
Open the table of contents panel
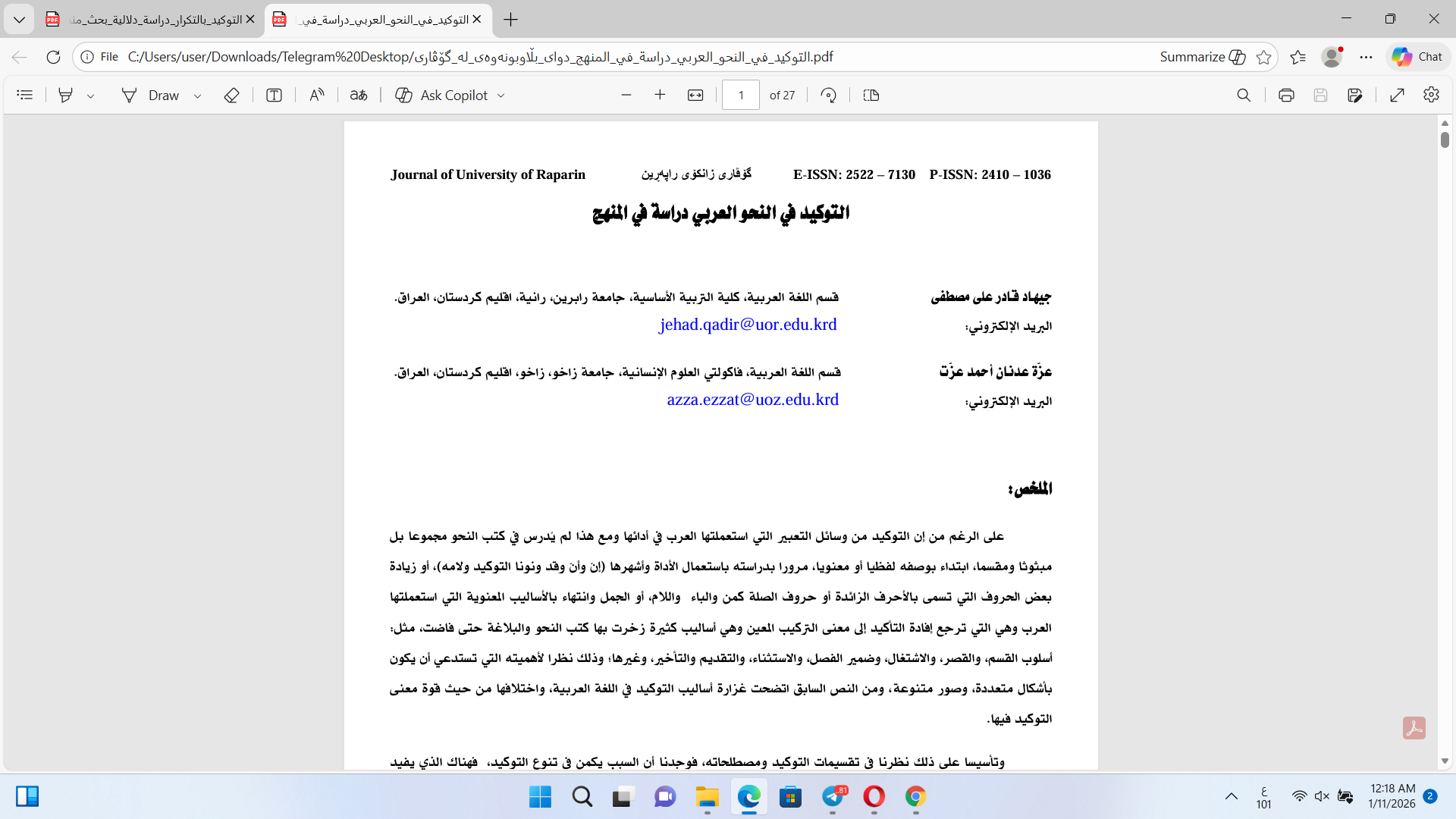(25, 95)
